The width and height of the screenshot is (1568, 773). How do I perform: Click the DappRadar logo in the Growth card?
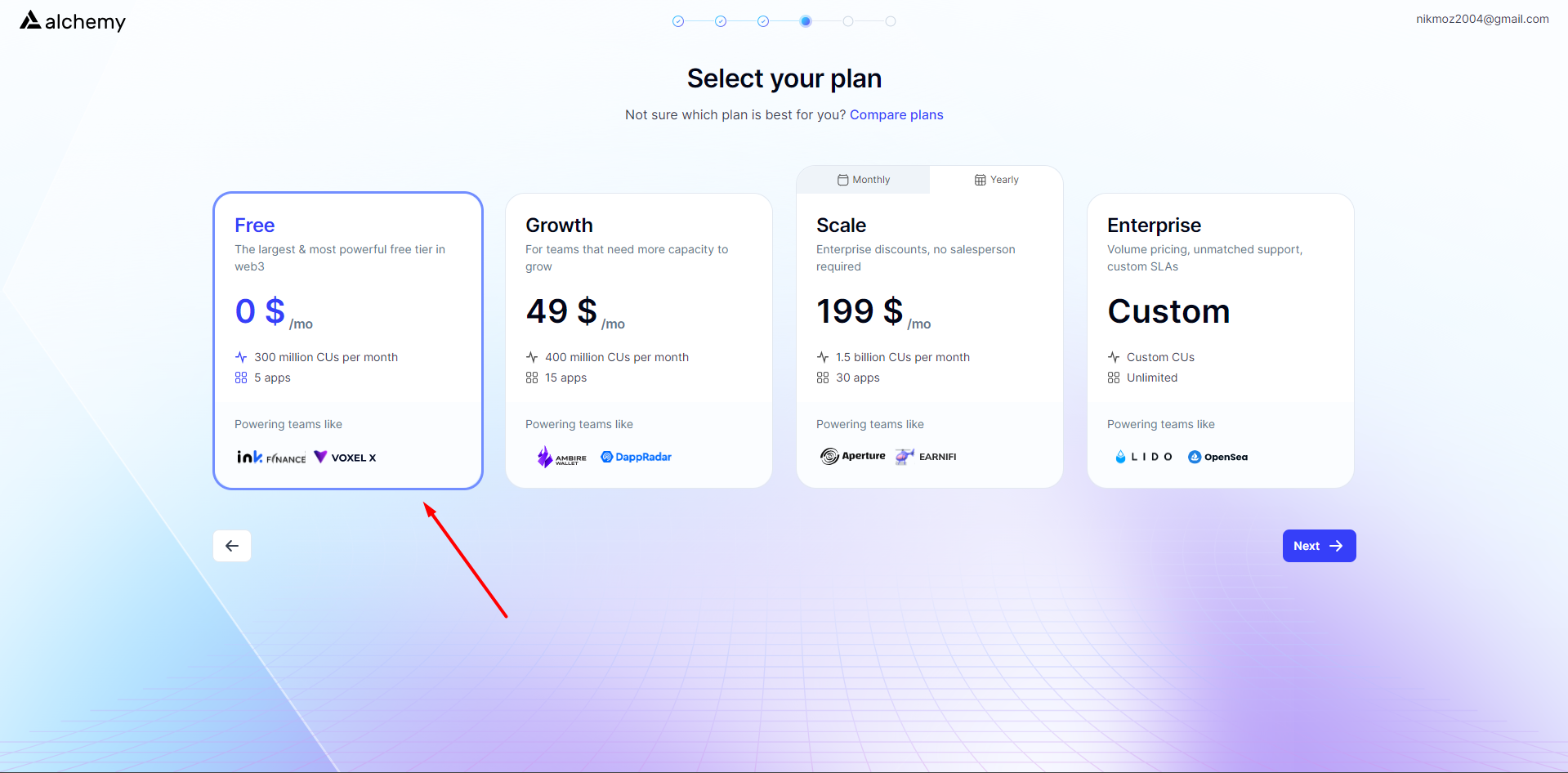[636, 457]
